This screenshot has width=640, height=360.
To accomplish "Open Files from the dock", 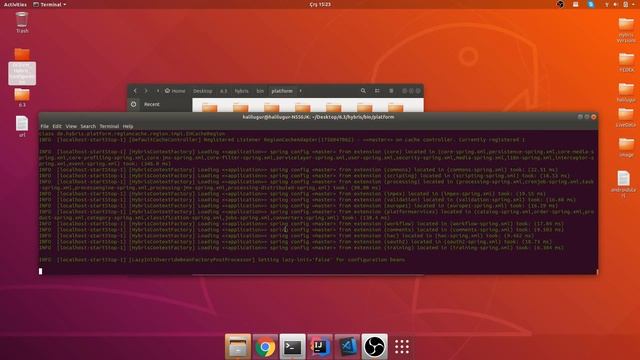I will [x=238, y=347].
